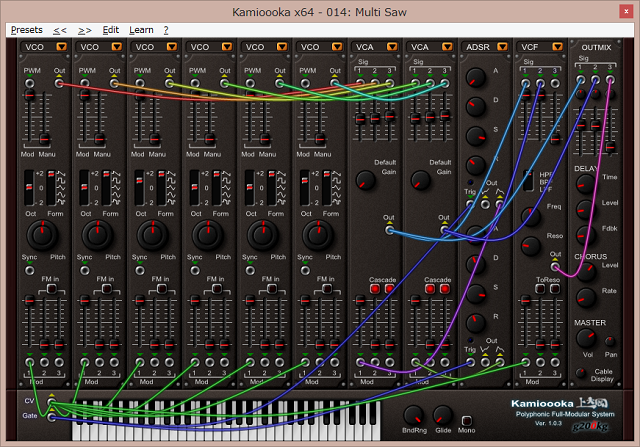
Task: Click the BndRng knob
Action: pyautogui.click(x=412, y=413)
